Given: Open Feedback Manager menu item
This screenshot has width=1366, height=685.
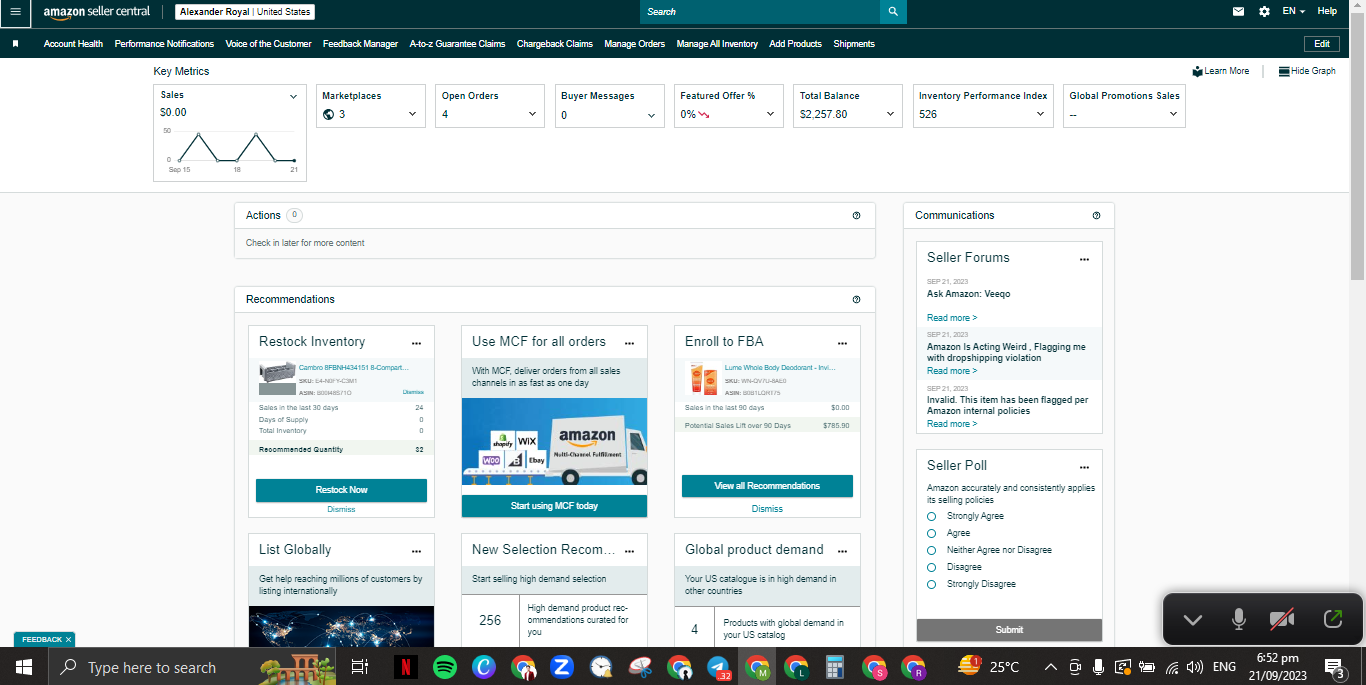Looking at the screenshot, I should (360, 44).
